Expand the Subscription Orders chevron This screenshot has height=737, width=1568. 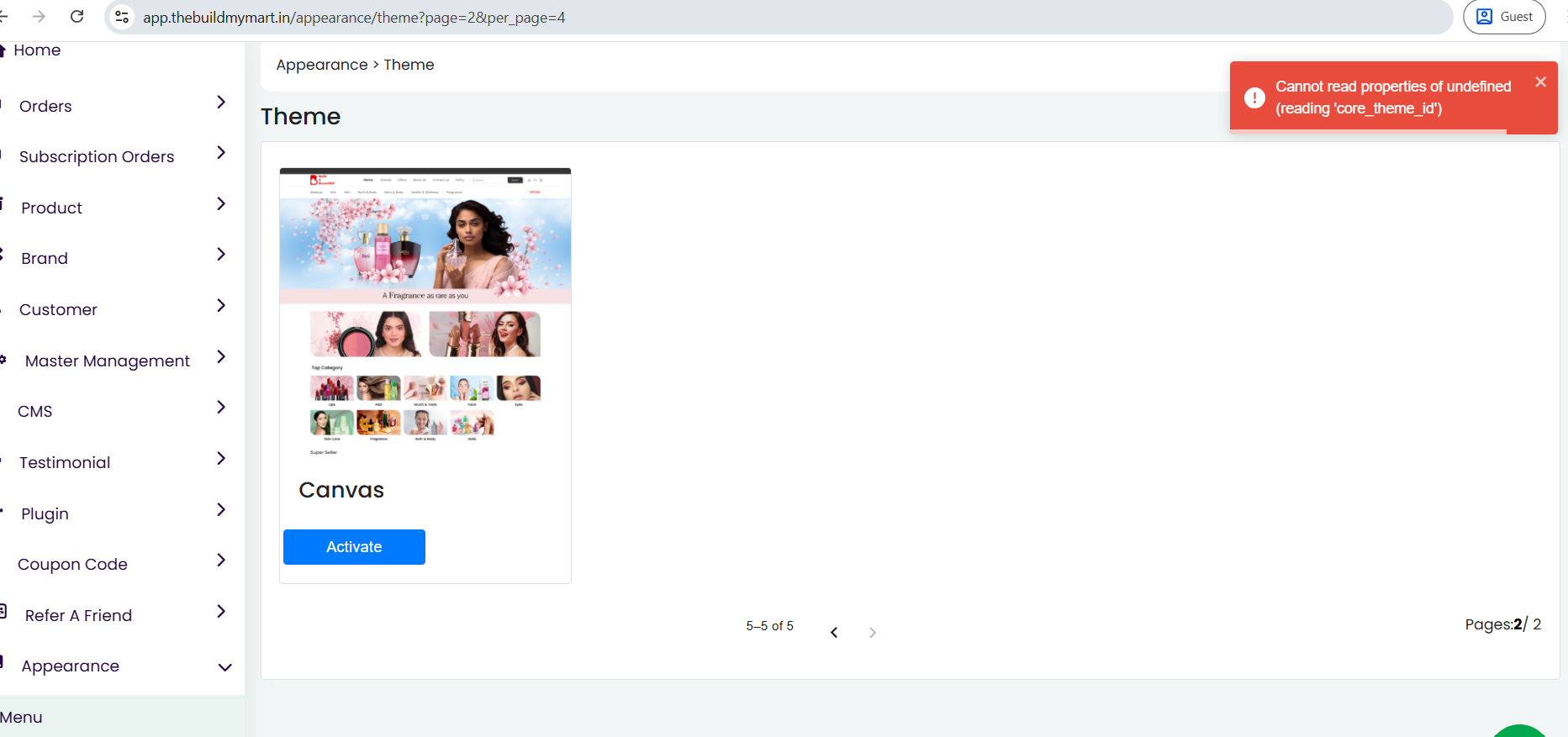click(x=221, y=153)
